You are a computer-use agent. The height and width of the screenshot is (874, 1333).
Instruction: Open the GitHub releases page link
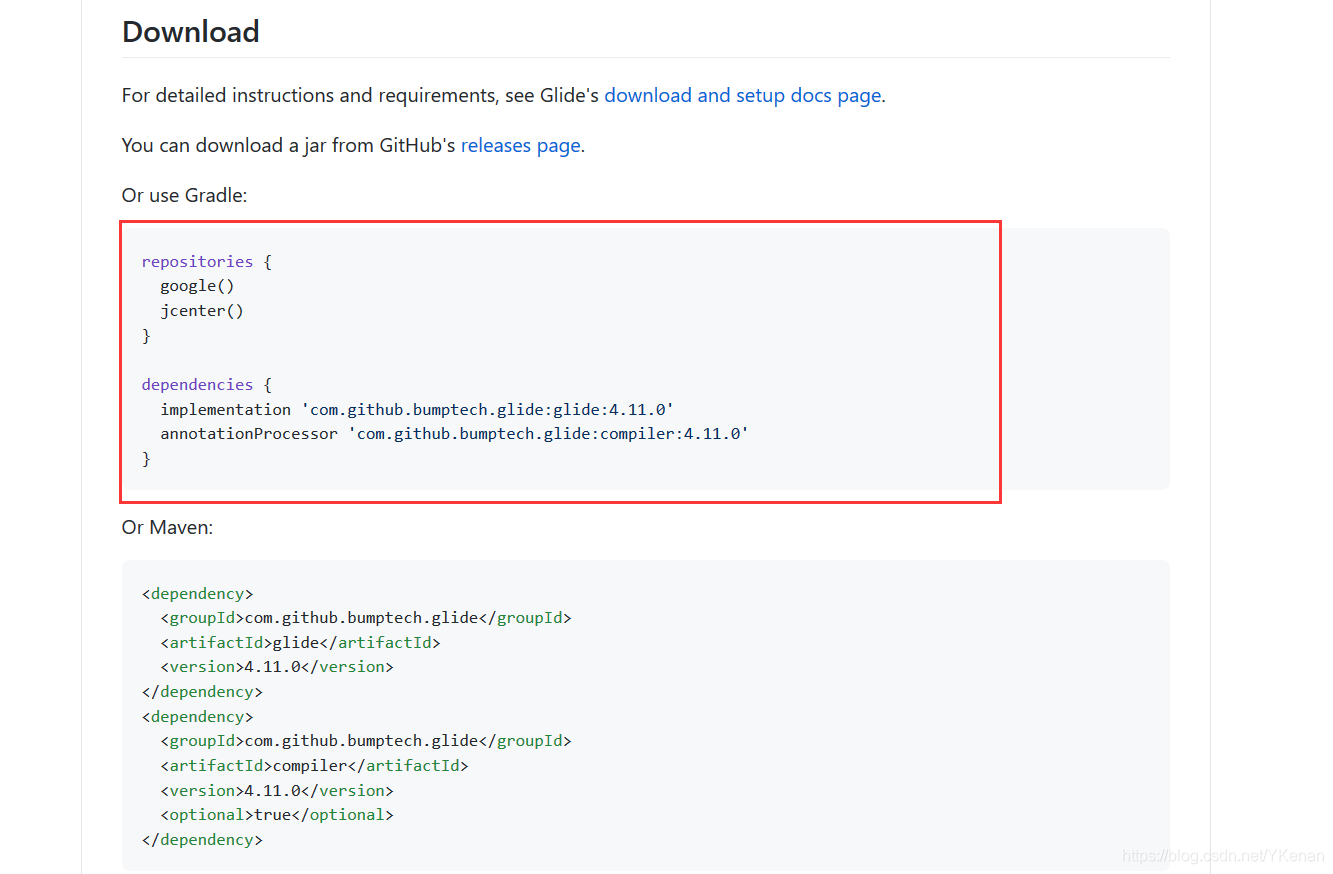pyautogui.click(x=521, y=146)
